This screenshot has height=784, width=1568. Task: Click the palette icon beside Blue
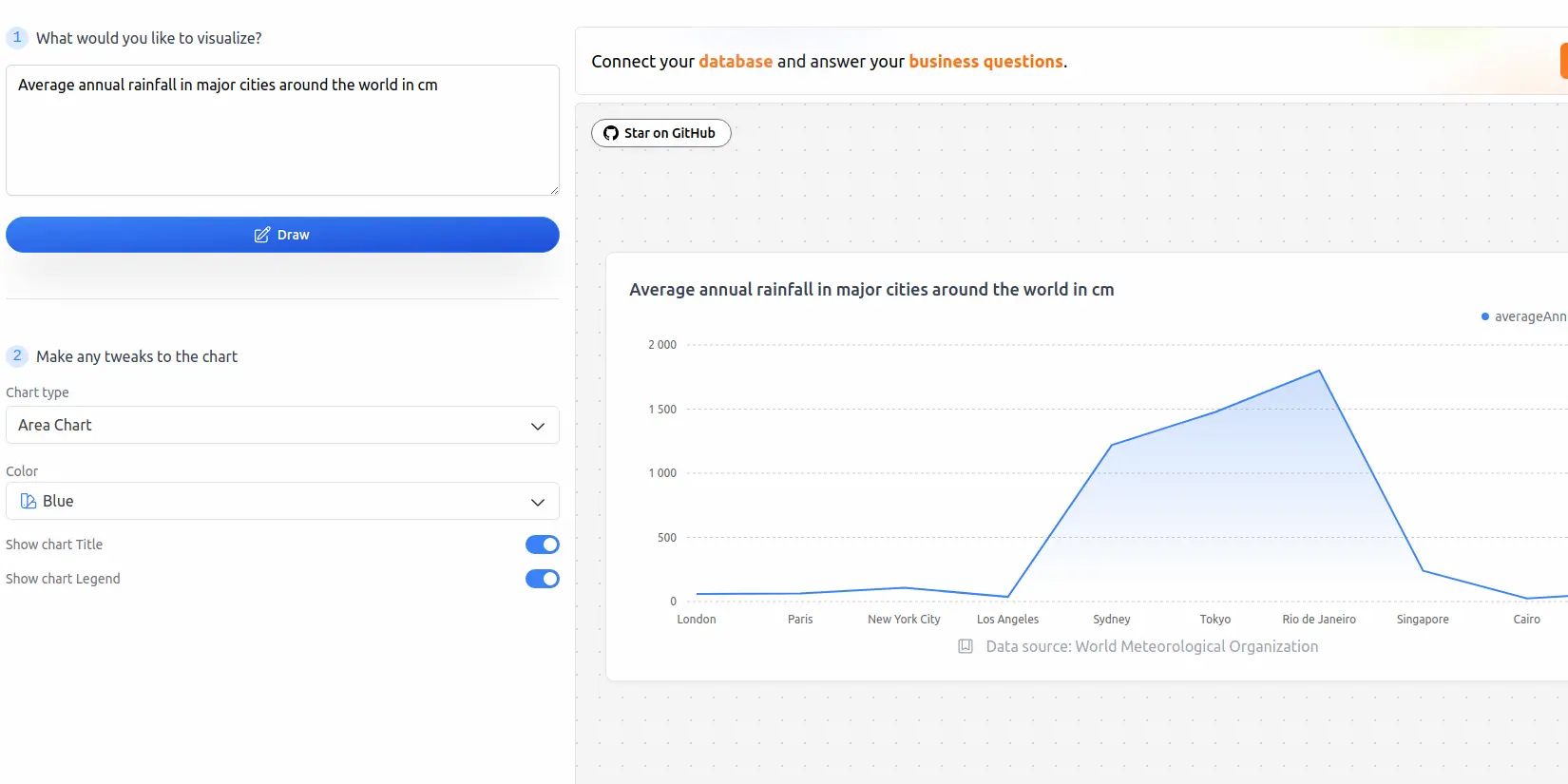[29, 501]
